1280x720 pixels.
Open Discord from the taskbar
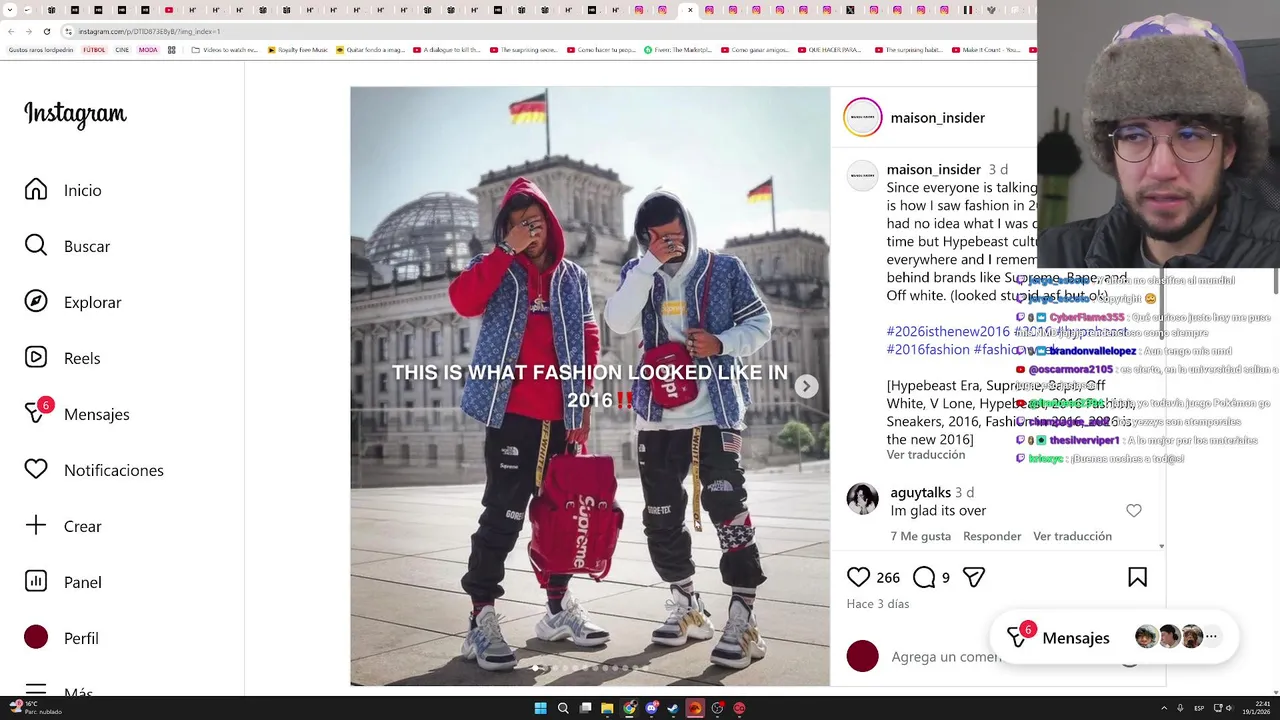[651, 708]
